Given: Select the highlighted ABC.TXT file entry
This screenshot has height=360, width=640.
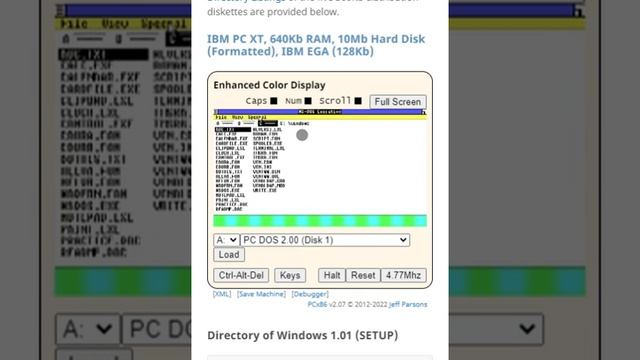Looking at the screenshot, I should [x=233, y=129].
